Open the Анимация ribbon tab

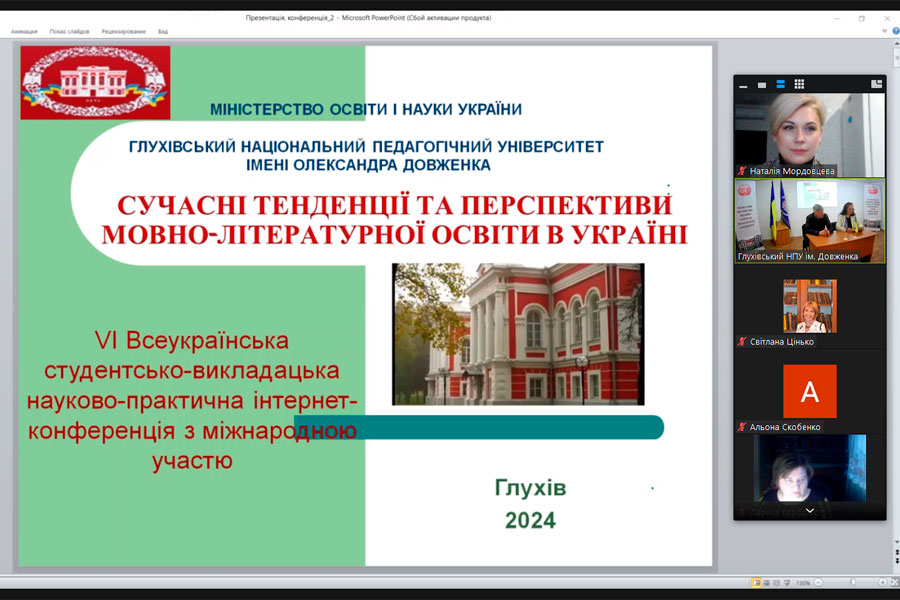point(24,32)
